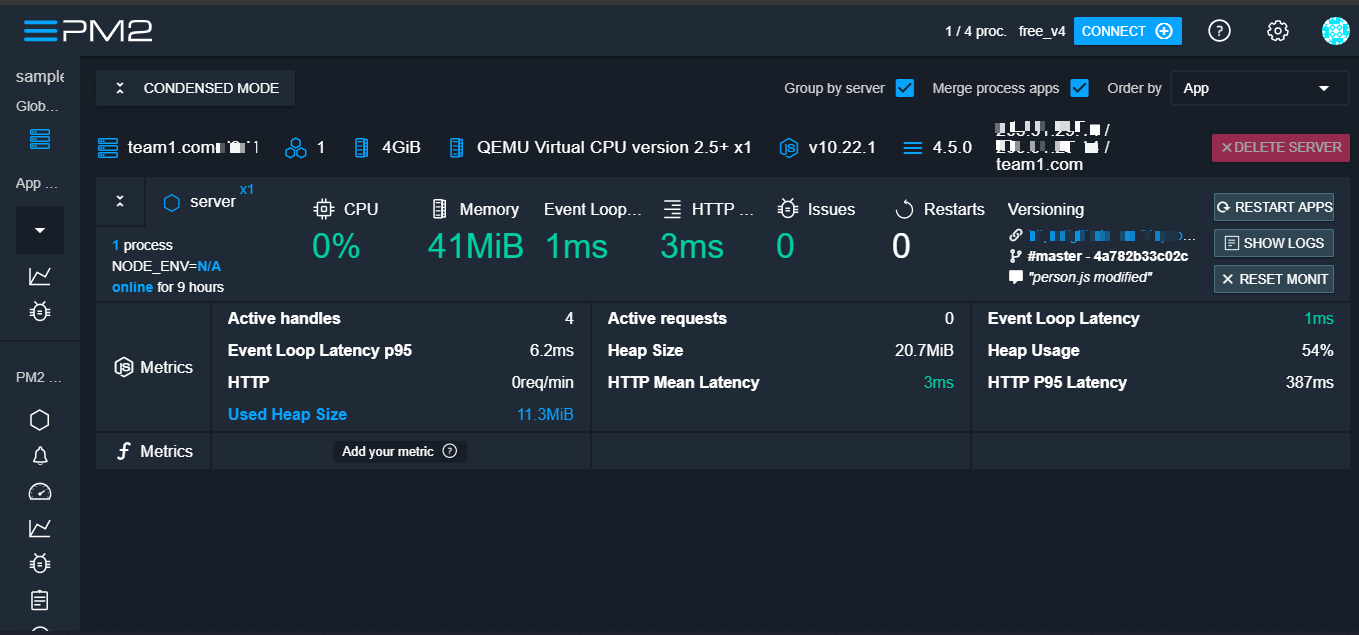Image resolution: width=1359 pixels, height=635 pixels.
Task: Open the sidebar app bug icon
Action: click(x=40, y=312)
